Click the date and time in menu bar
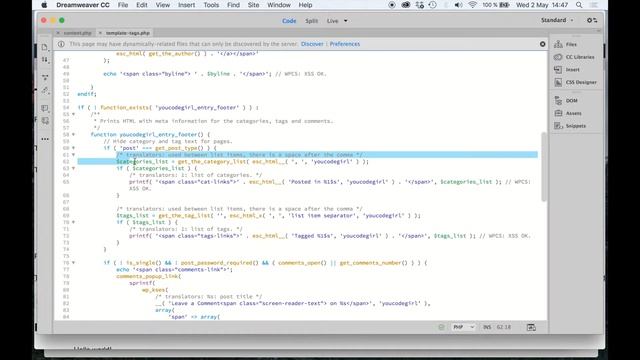Viewport: 640px width, 360px height. click(x=542, y=5)
